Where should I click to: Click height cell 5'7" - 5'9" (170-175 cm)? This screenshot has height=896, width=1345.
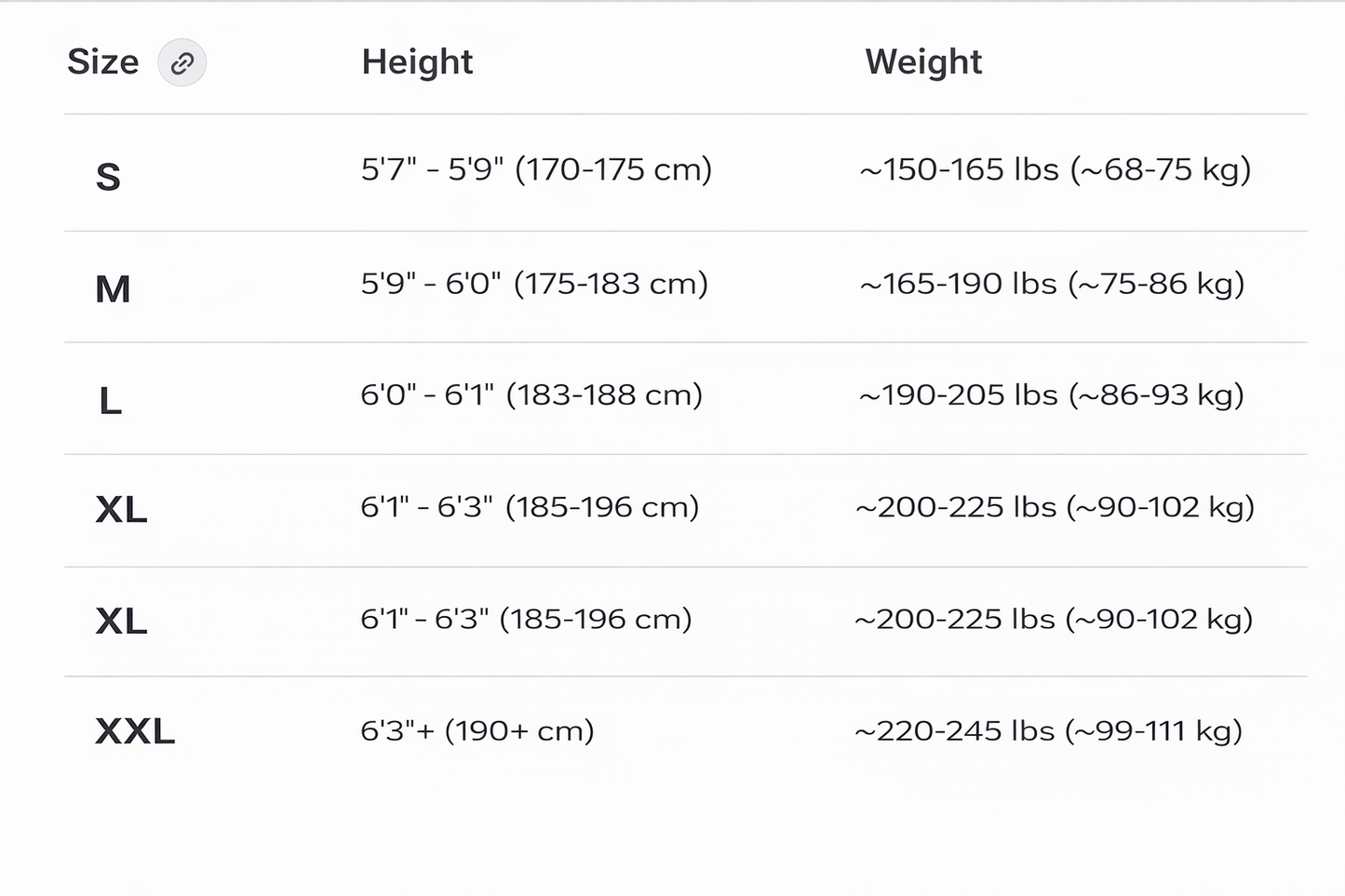536,169
